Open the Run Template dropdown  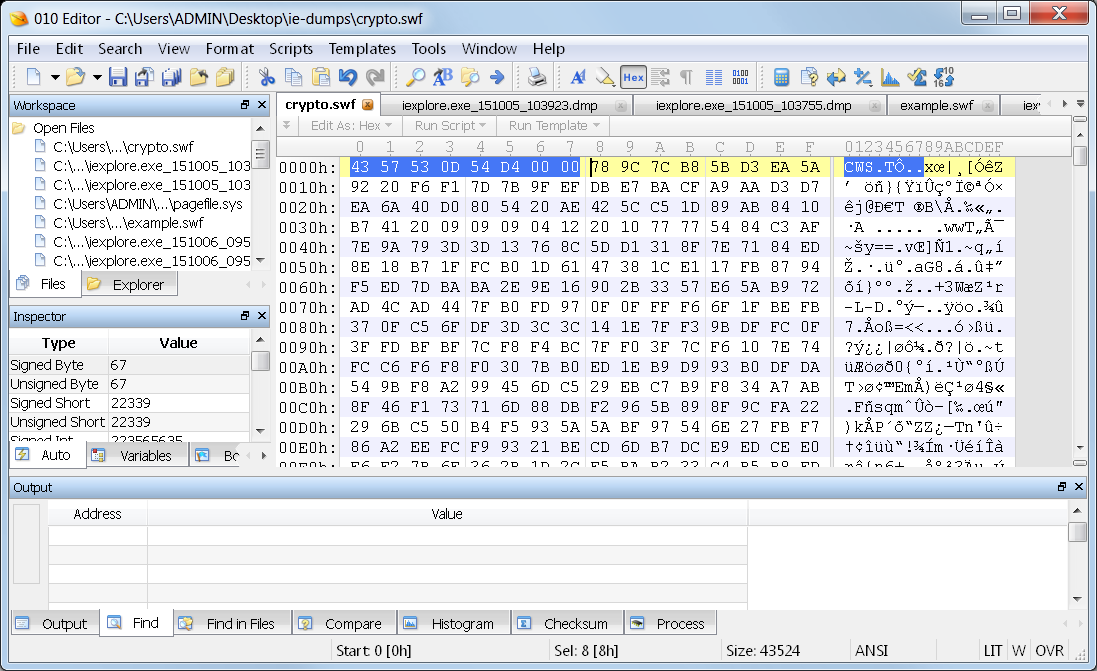[x=554, y=126]
